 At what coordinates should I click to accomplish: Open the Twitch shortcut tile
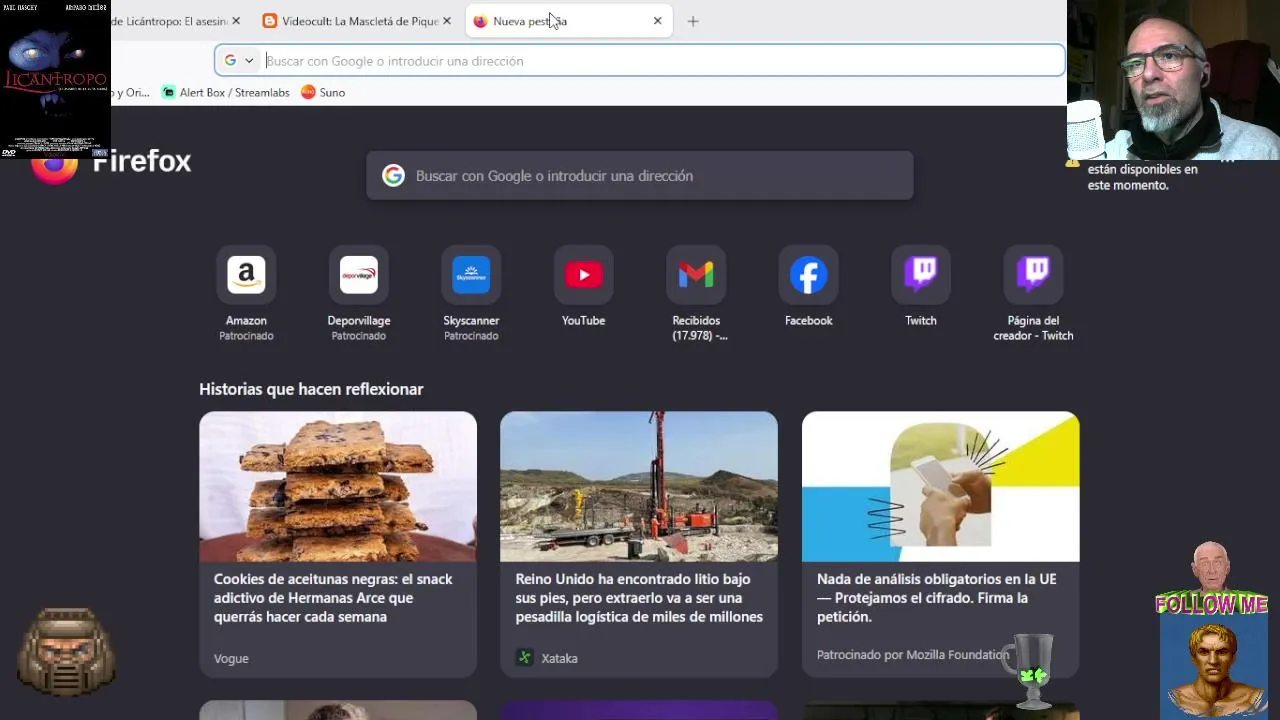pos(921,275)
